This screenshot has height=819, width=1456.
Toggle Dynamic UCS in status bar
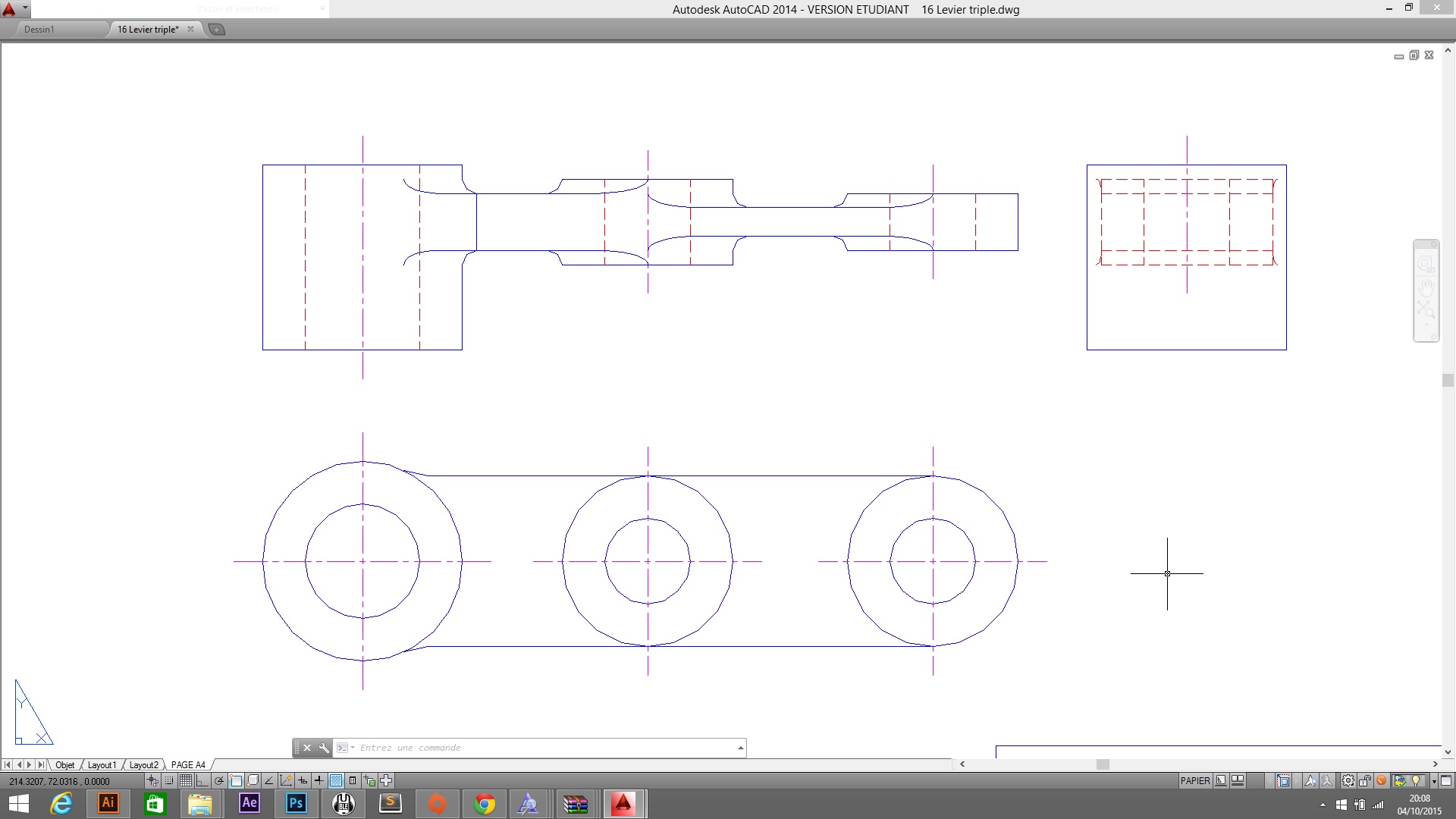286,780
